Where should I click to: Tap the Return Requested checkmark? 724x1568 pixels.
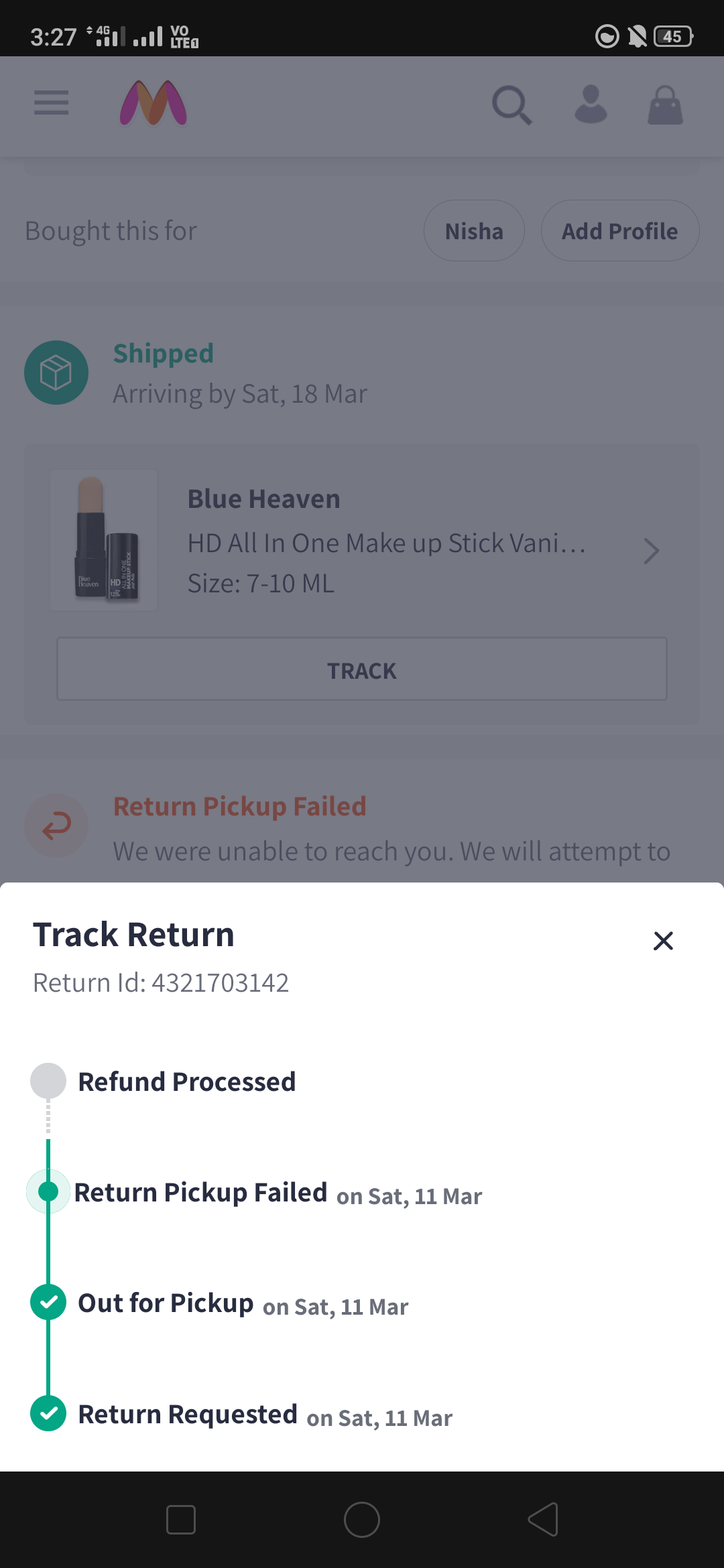tap(48, 1413)
